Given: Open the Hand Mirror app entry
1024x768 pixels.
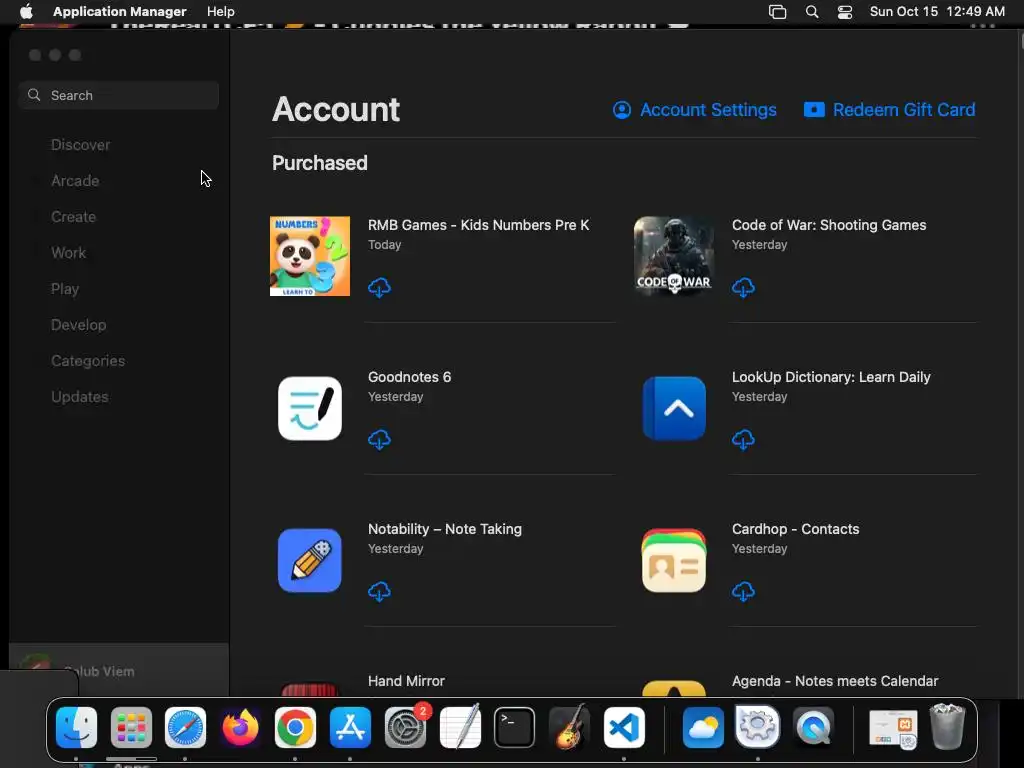Looking at the screenshot, I should coord(406,681).
